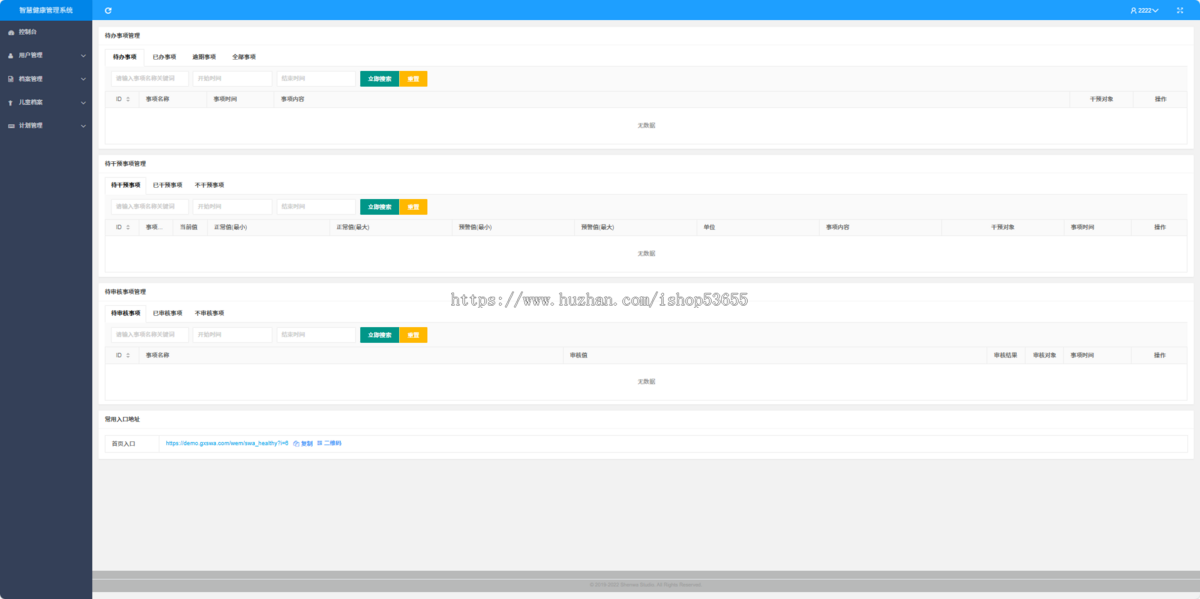Expand the 计划管理 sidebar menu
The height and width of the screenshot is (599, 1200).
coord(46,126)
